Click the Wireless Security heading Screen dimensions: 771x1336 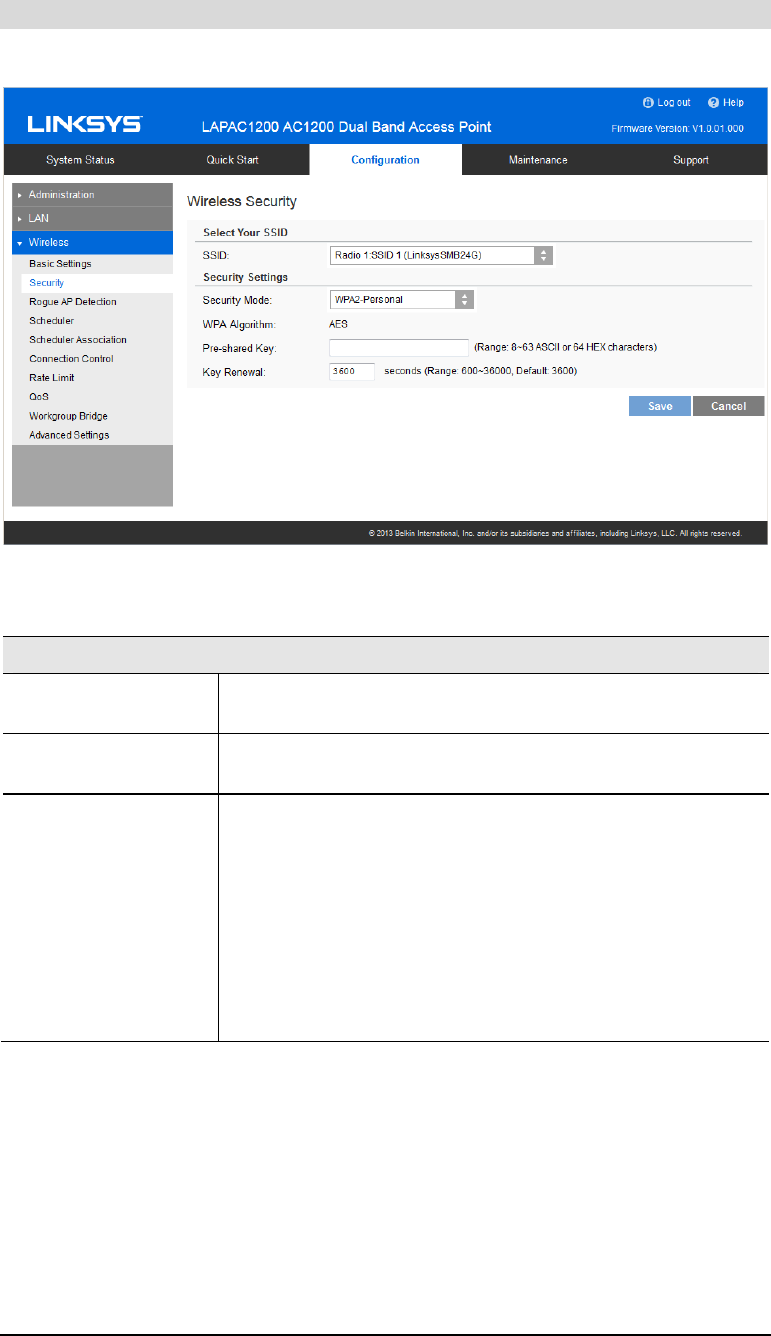[242, 202]
